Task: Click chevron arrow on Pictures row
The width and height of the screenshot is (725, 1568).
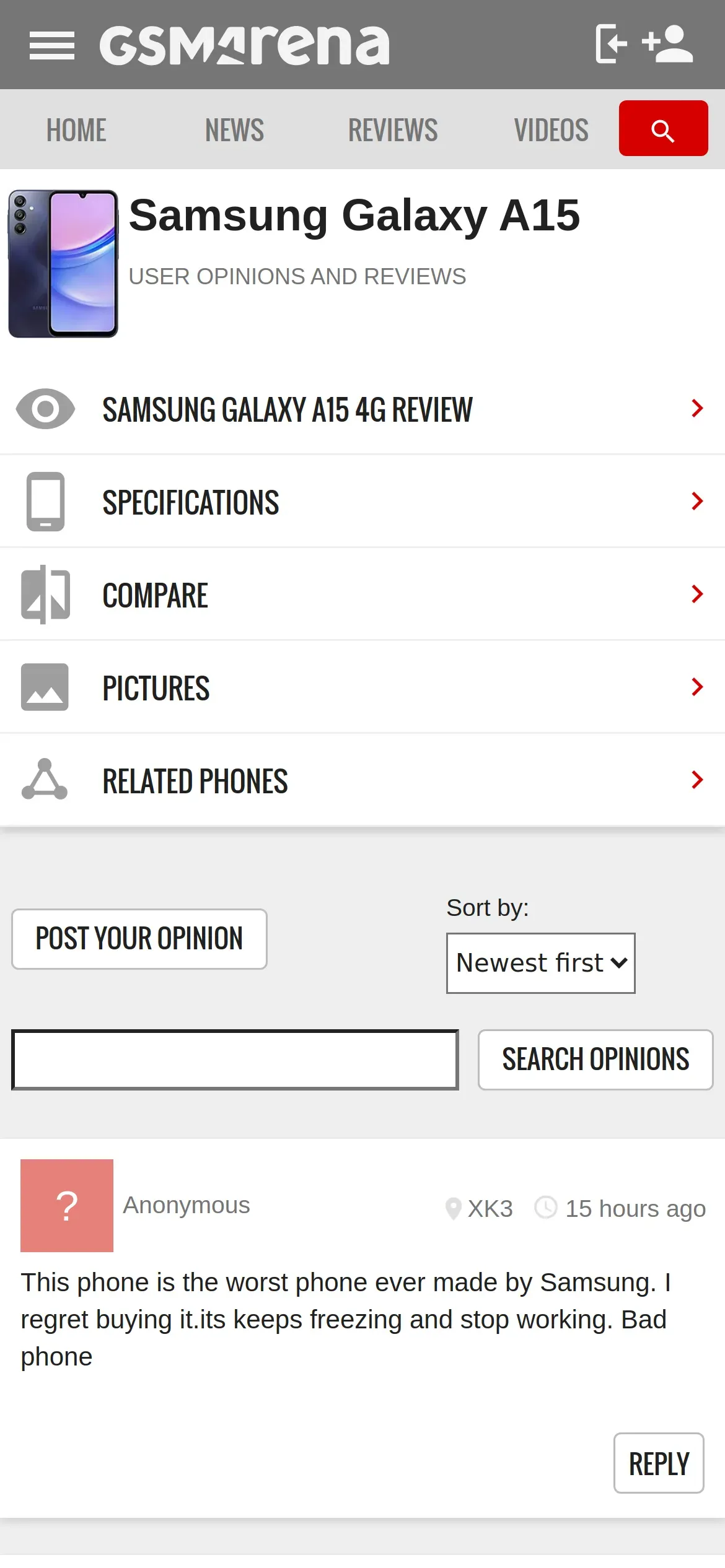Action: click(x=698, y=687)
